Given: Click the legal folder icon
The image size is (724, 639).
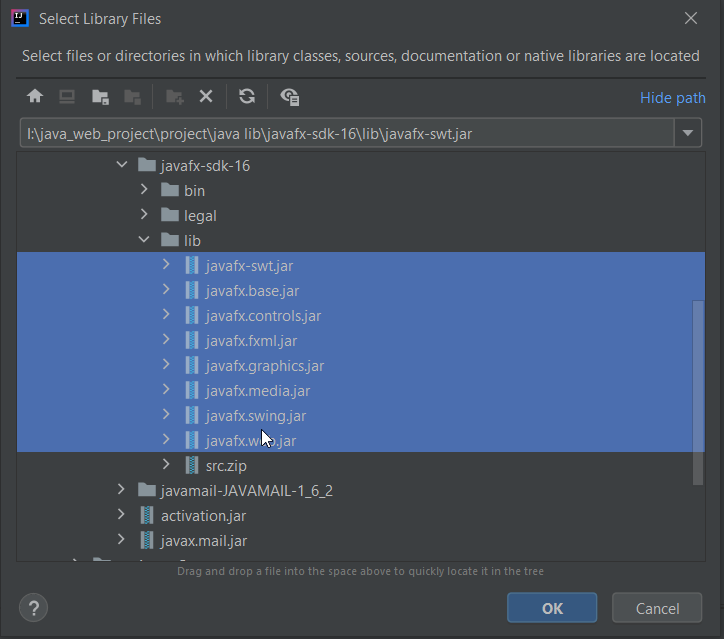Looking at the screenshot, I should 170,215.
